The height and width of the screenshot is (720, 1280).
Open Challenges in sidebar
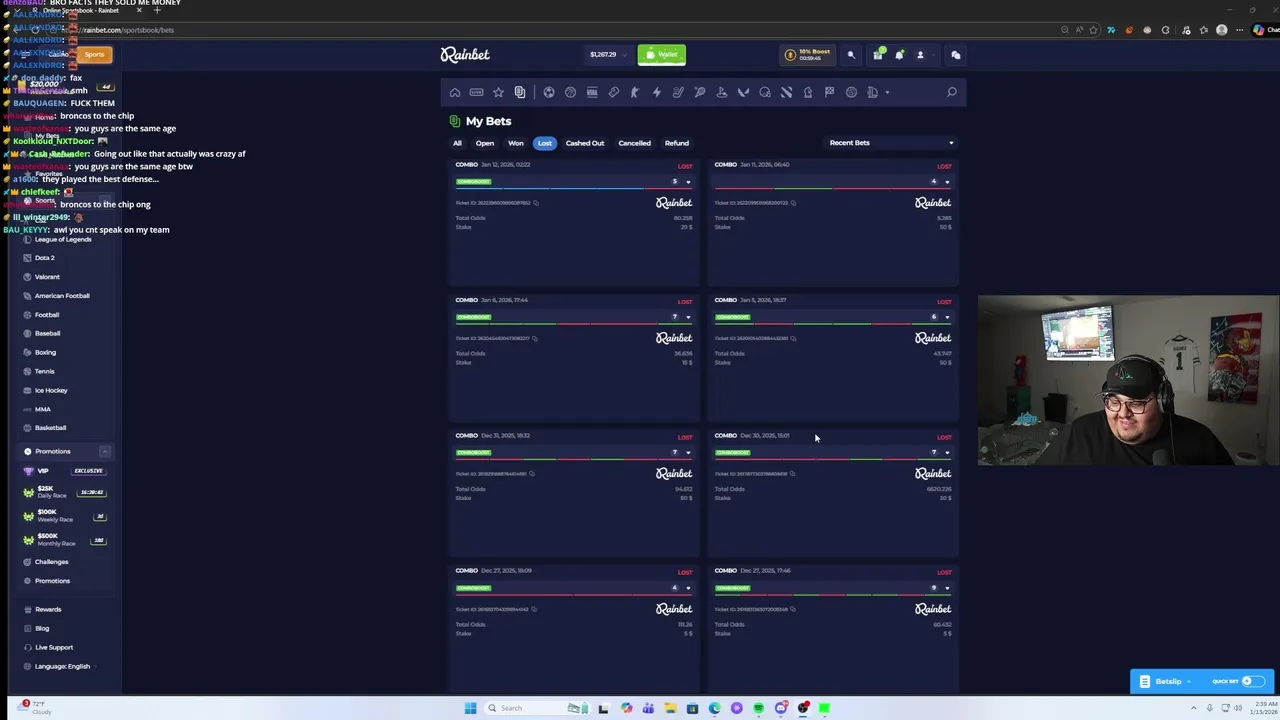click(52, 562)
